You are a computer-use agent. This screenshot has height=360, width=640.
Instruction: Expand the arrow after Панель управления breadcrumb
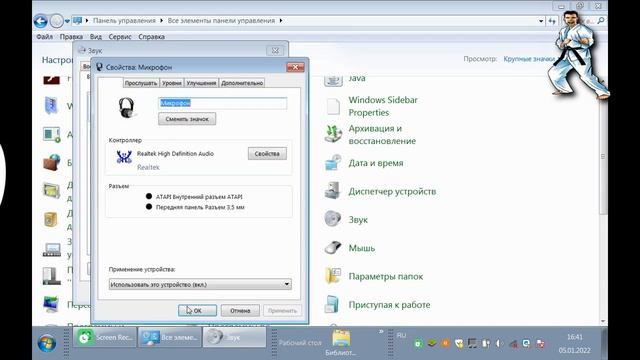click(x=162, y=20)
